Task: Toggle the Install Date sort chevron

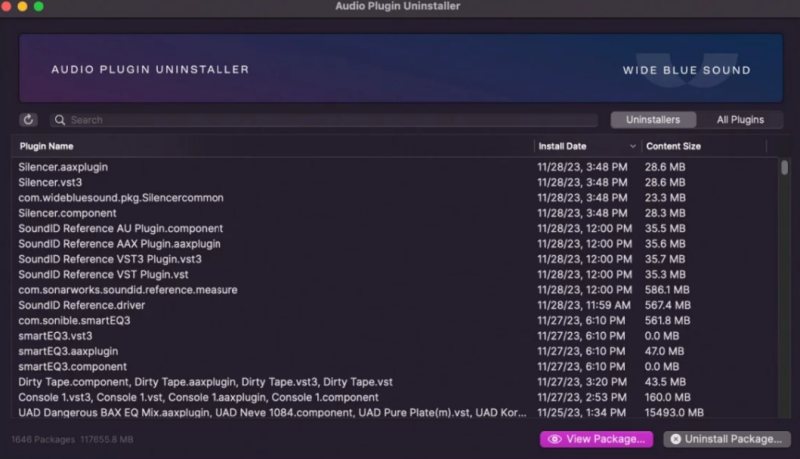Action: (633, 146)
